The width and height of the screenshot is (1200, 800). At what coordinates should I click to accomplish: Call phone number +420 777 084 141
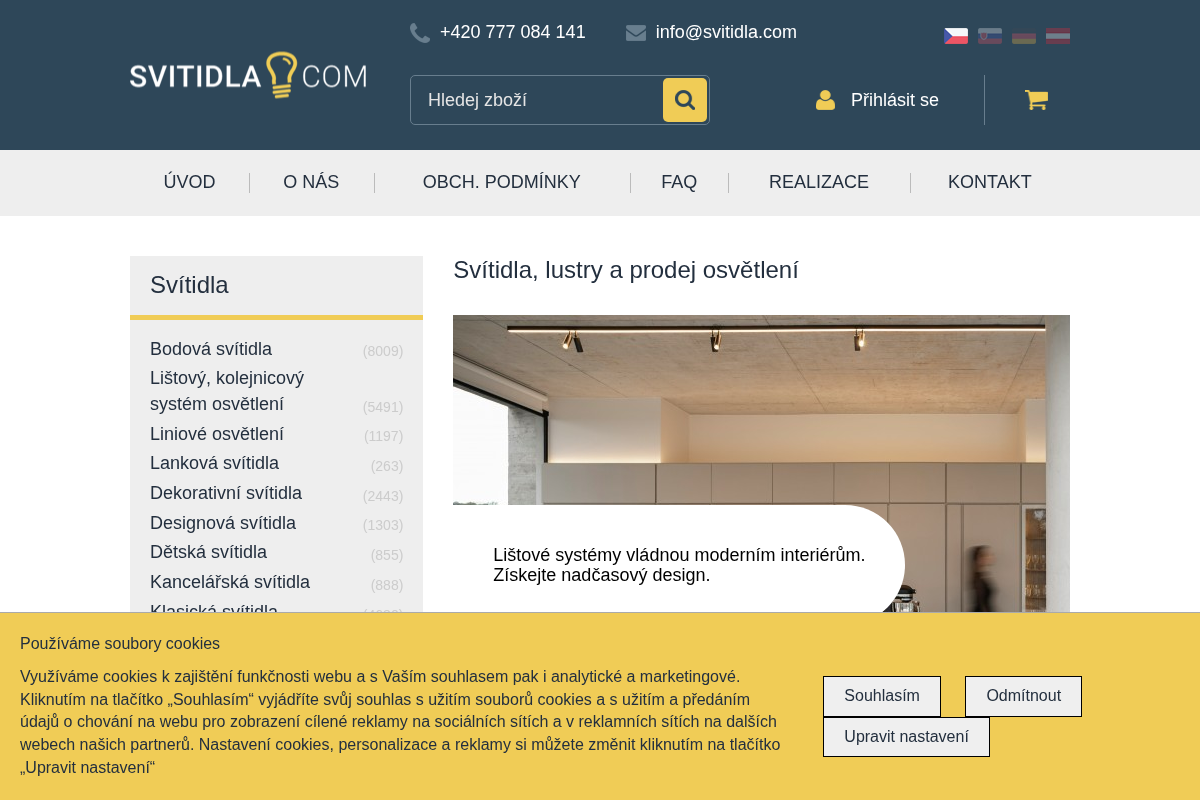tap(513, 32)
